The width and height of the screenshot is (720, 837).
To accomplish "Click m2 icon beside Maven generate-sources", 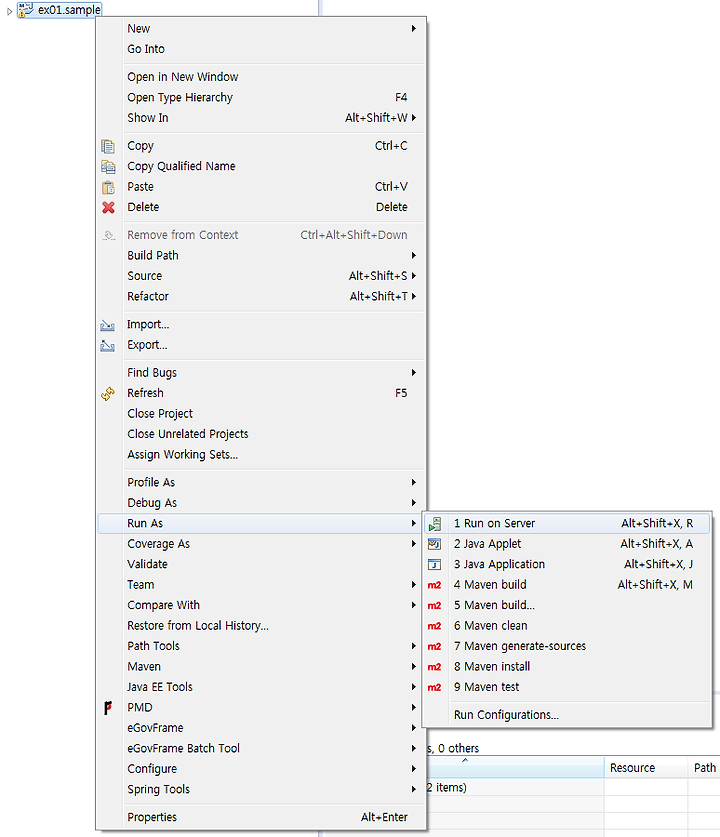I will 434,646.
